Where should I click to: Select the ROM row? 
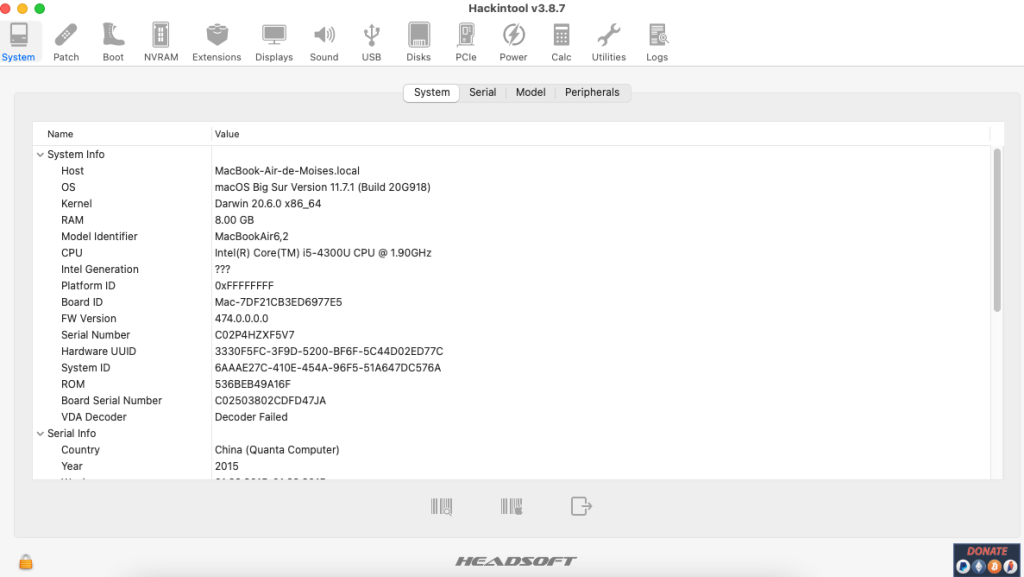pyautogui.click(x=511, y=384)
